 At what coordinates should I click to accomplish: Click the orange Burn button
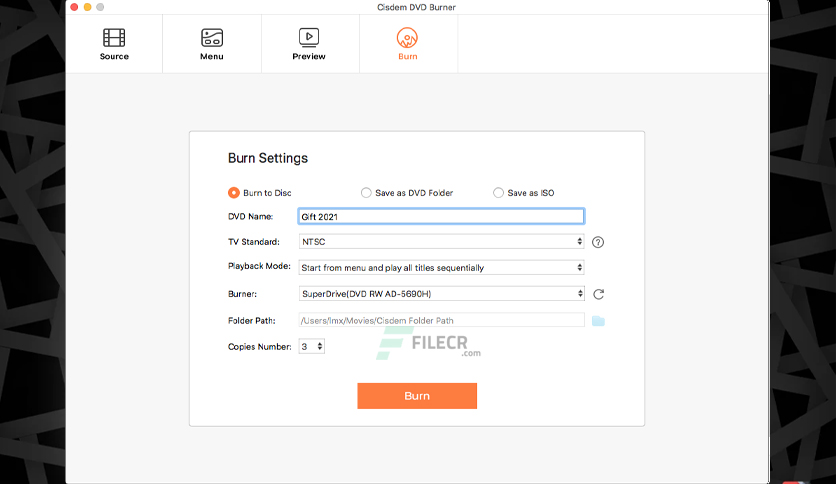coord(417,396)
